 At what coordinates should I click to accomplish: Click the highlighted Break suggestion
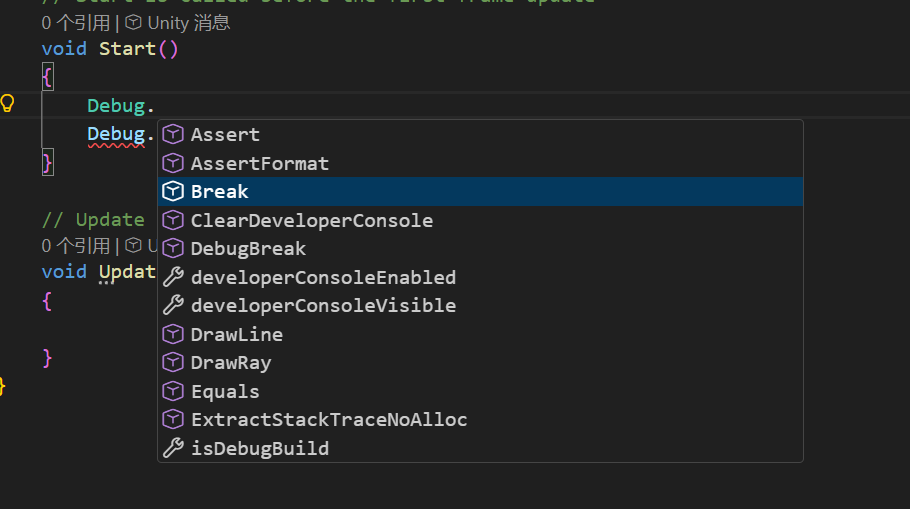click(x=481, y=192)
